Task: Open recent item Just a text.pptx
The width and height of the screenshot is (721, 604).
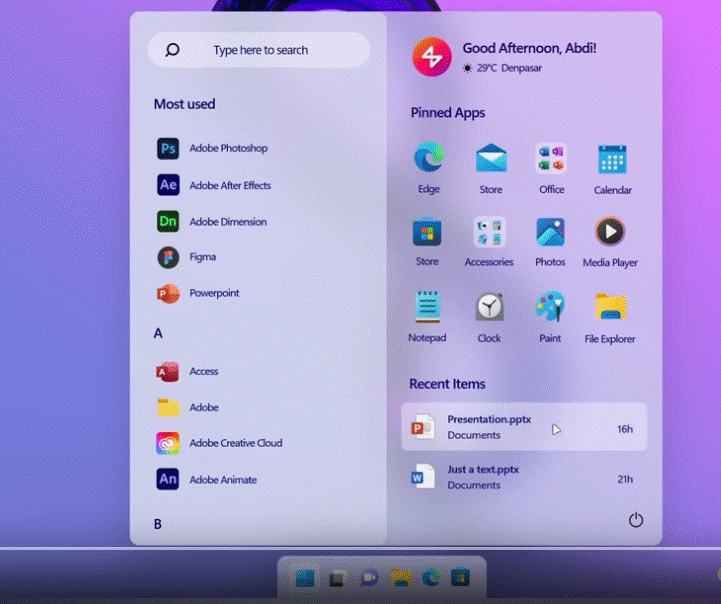Action: coord(524,477)
